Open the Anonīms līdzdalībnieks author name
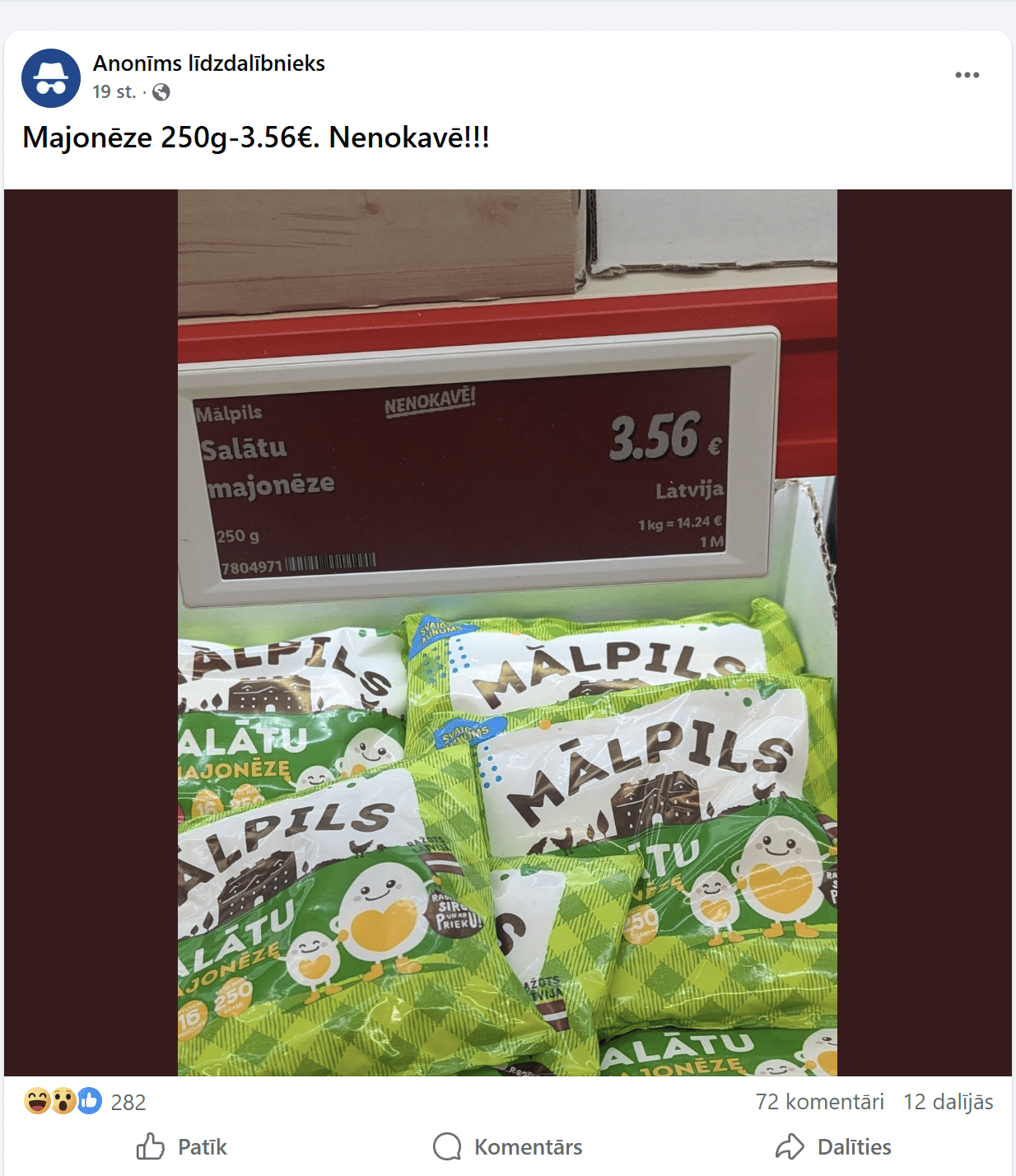 coord(209,63)
